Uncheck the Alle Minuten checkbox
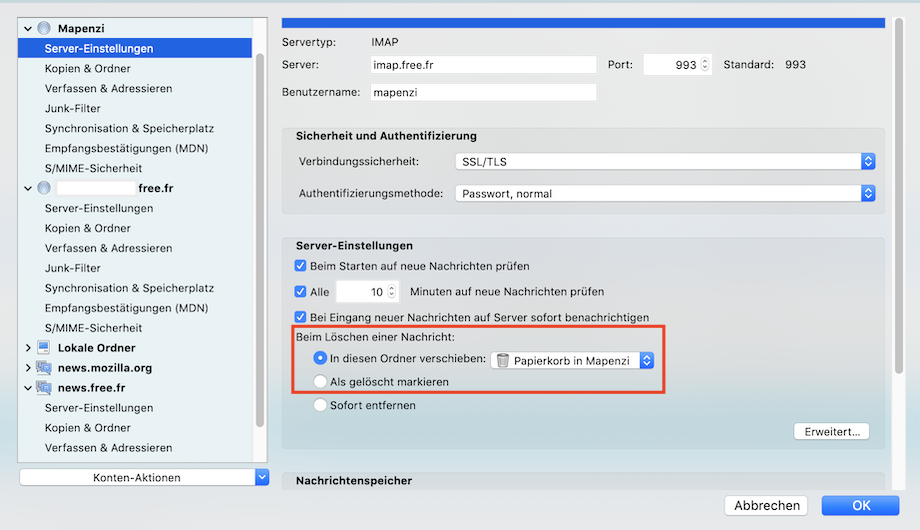This screenshot has width=920, height=530. 300,291
